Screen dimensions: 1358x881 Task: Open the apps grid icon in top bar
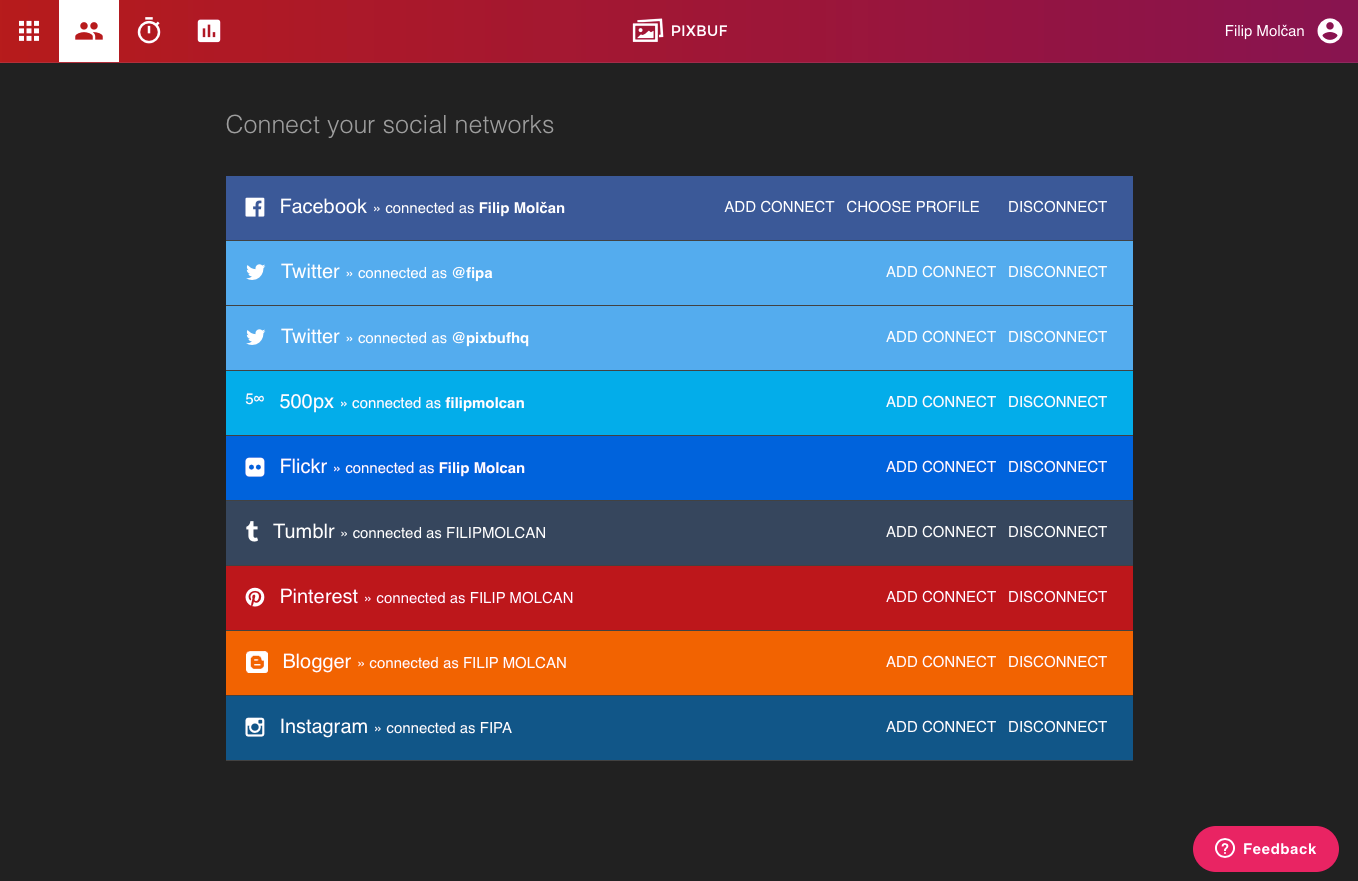click(29, 31)
